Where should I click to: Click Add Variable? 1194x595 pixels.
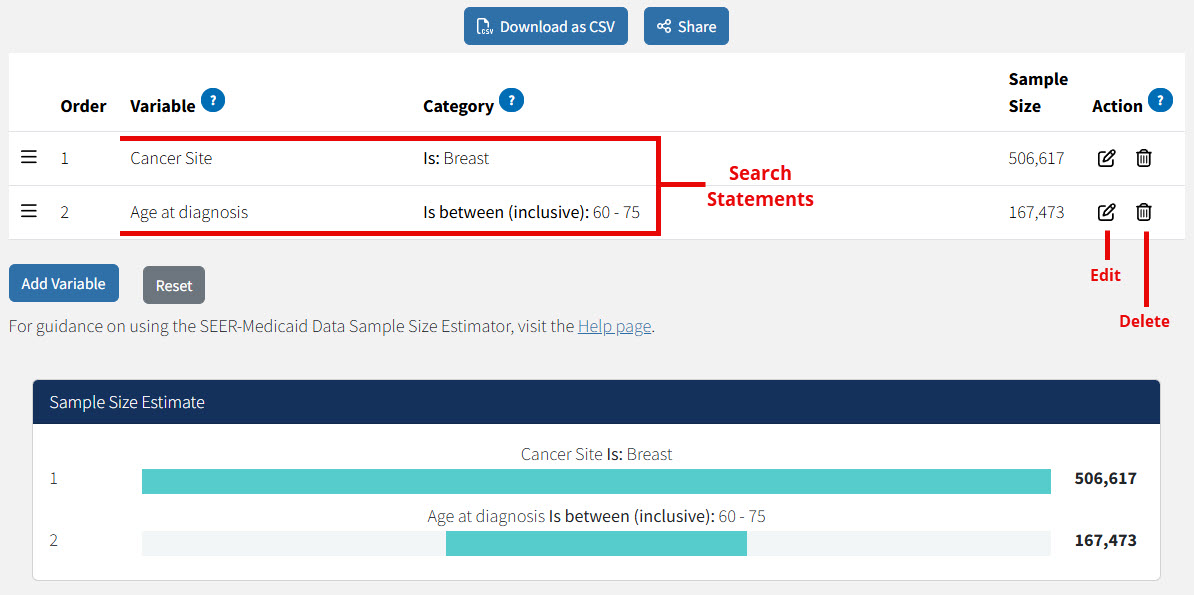[63, 283]
